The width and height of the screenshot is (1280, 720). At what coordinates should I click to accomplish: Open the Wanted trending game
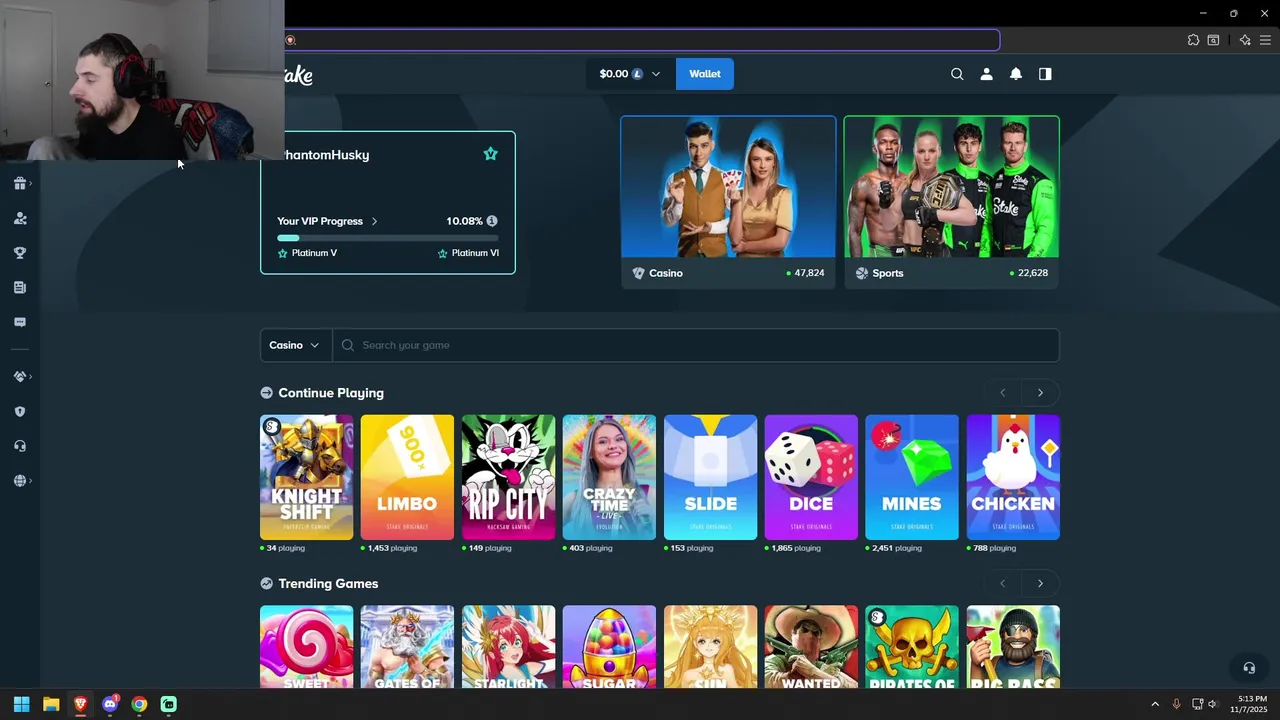click(811, 647)
